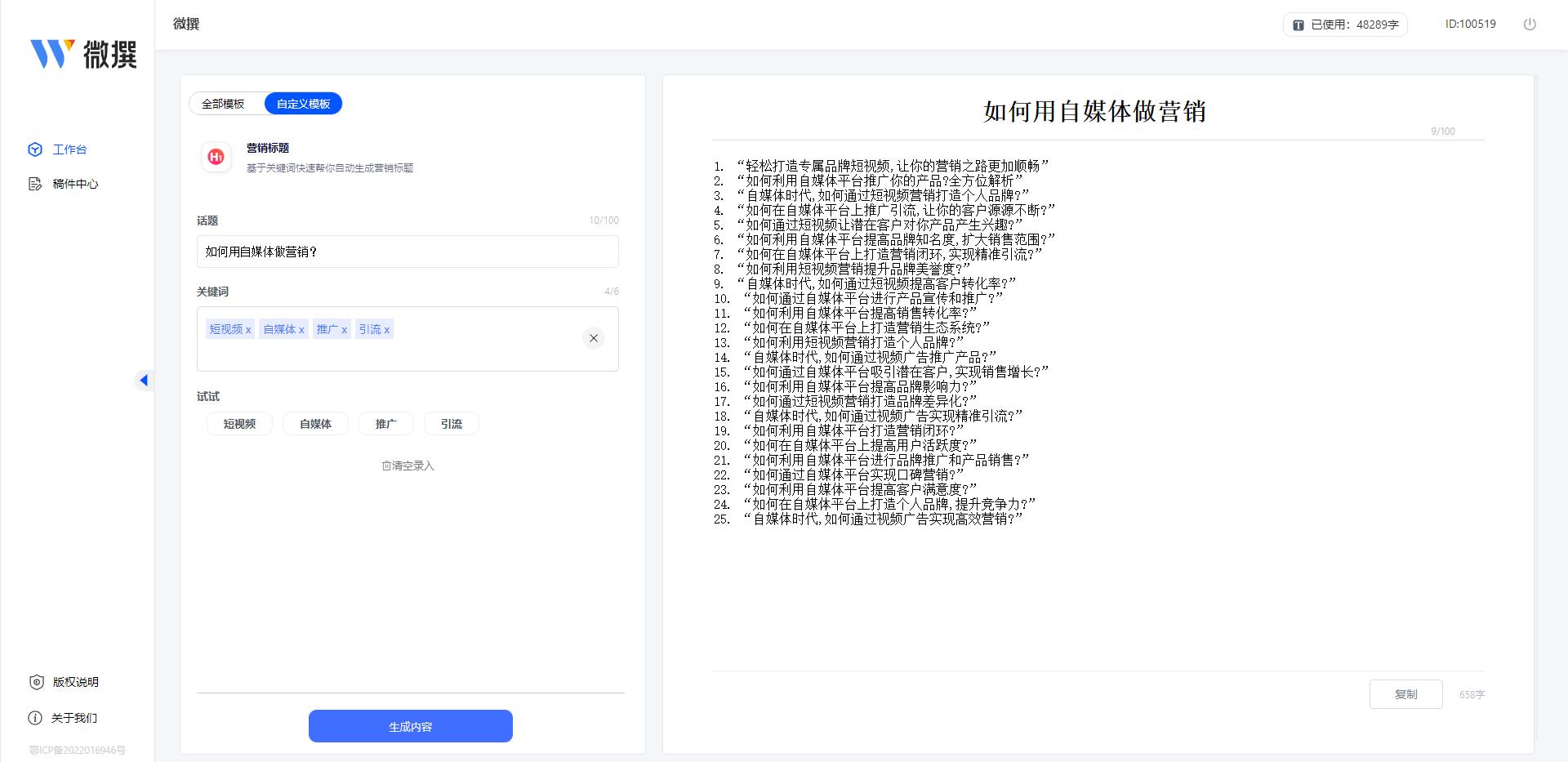Click the power logout icon top right

(1529, 24)
